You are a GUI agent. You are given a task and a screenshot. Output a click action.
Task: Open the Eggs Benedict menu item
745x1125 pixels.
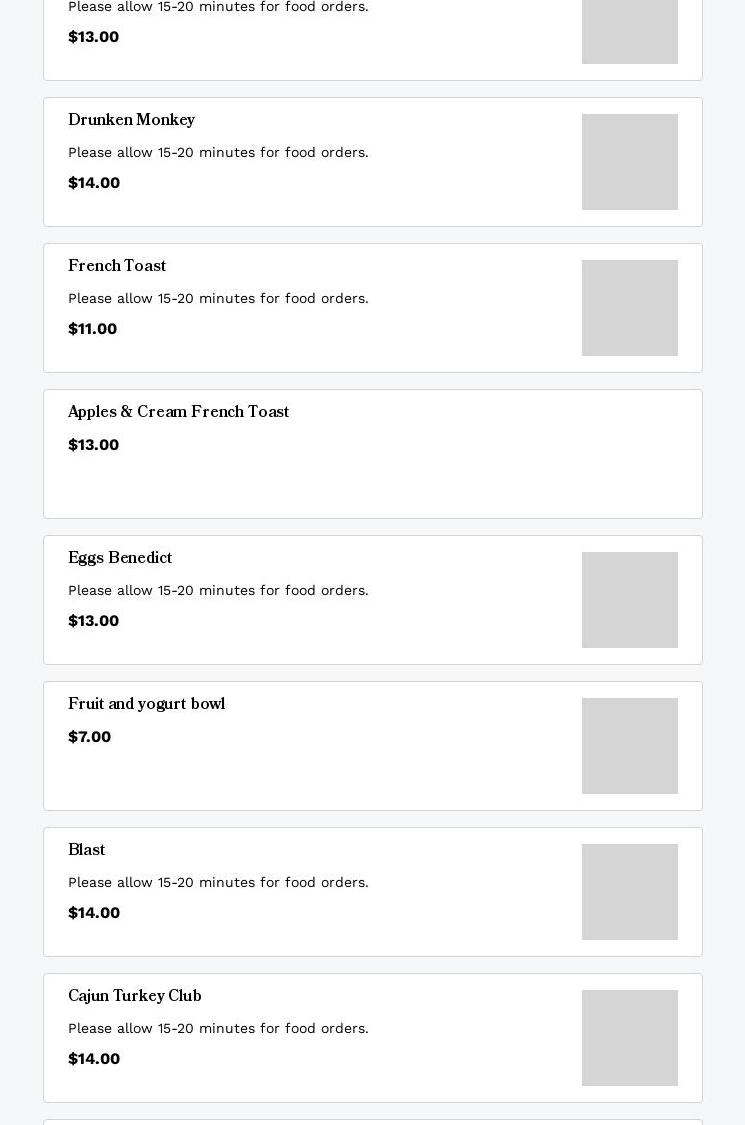pyautogui.click(x=120, y=559)
